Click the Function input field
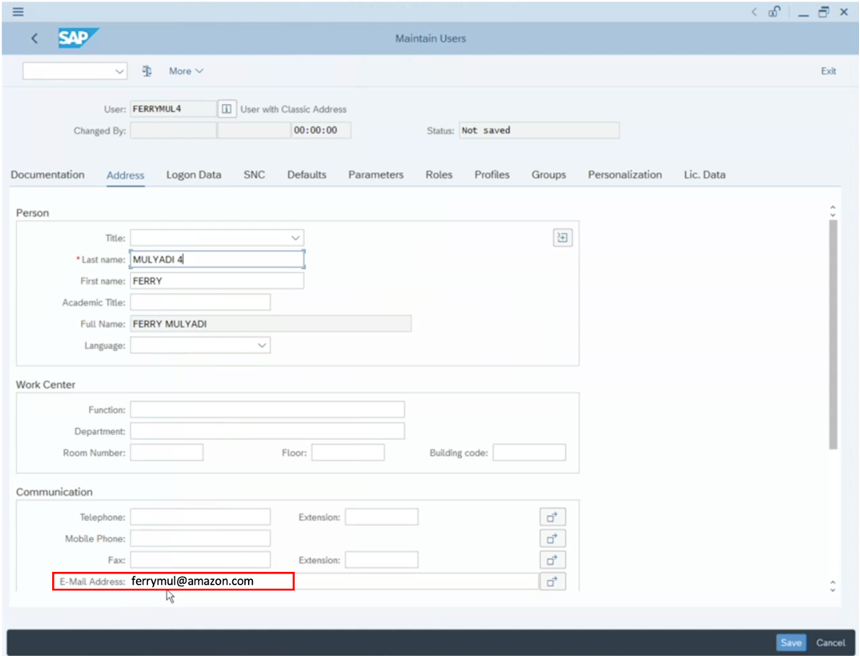 [268, 410]
